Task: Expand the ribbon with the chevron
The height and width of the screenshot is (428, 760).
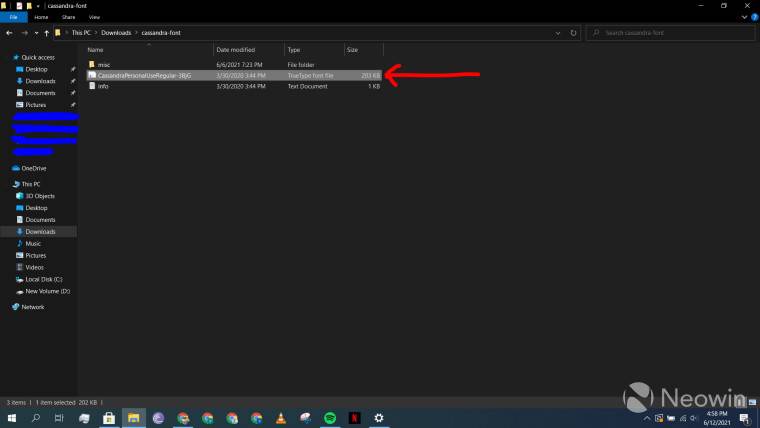Action: [743, 17]
